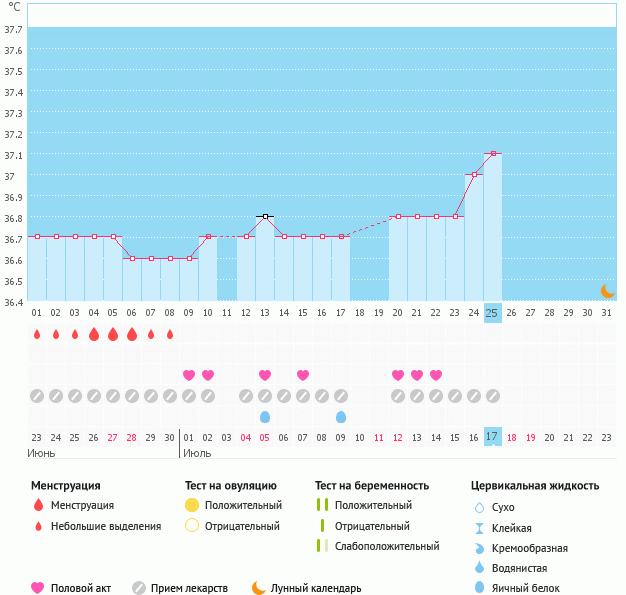Screen dimensions: 626x595
Task: Select the medication icon under day 24
Action: [x=474, y=396]
